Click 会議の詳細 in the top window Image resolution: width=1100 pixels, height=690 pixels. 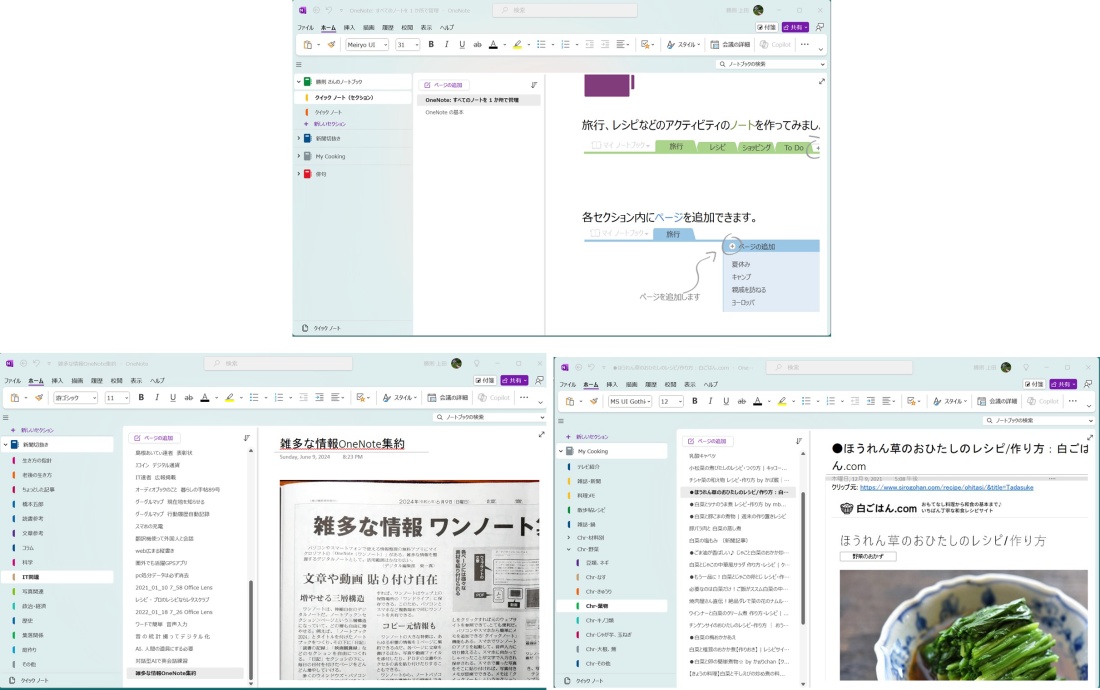point(730,45)
